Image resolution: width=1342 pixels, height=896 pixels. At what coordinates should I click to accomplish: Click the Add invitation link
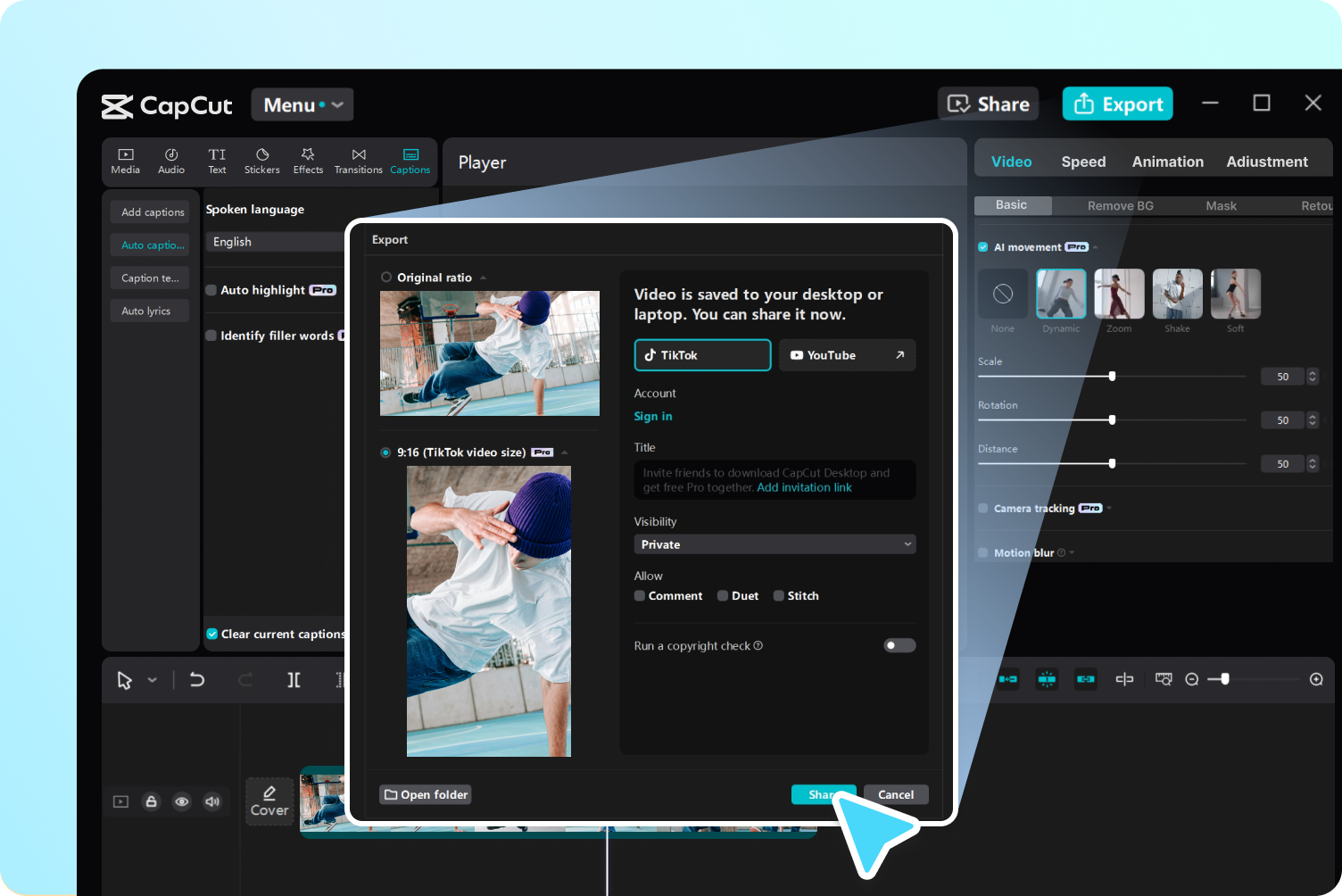[804, 487]
